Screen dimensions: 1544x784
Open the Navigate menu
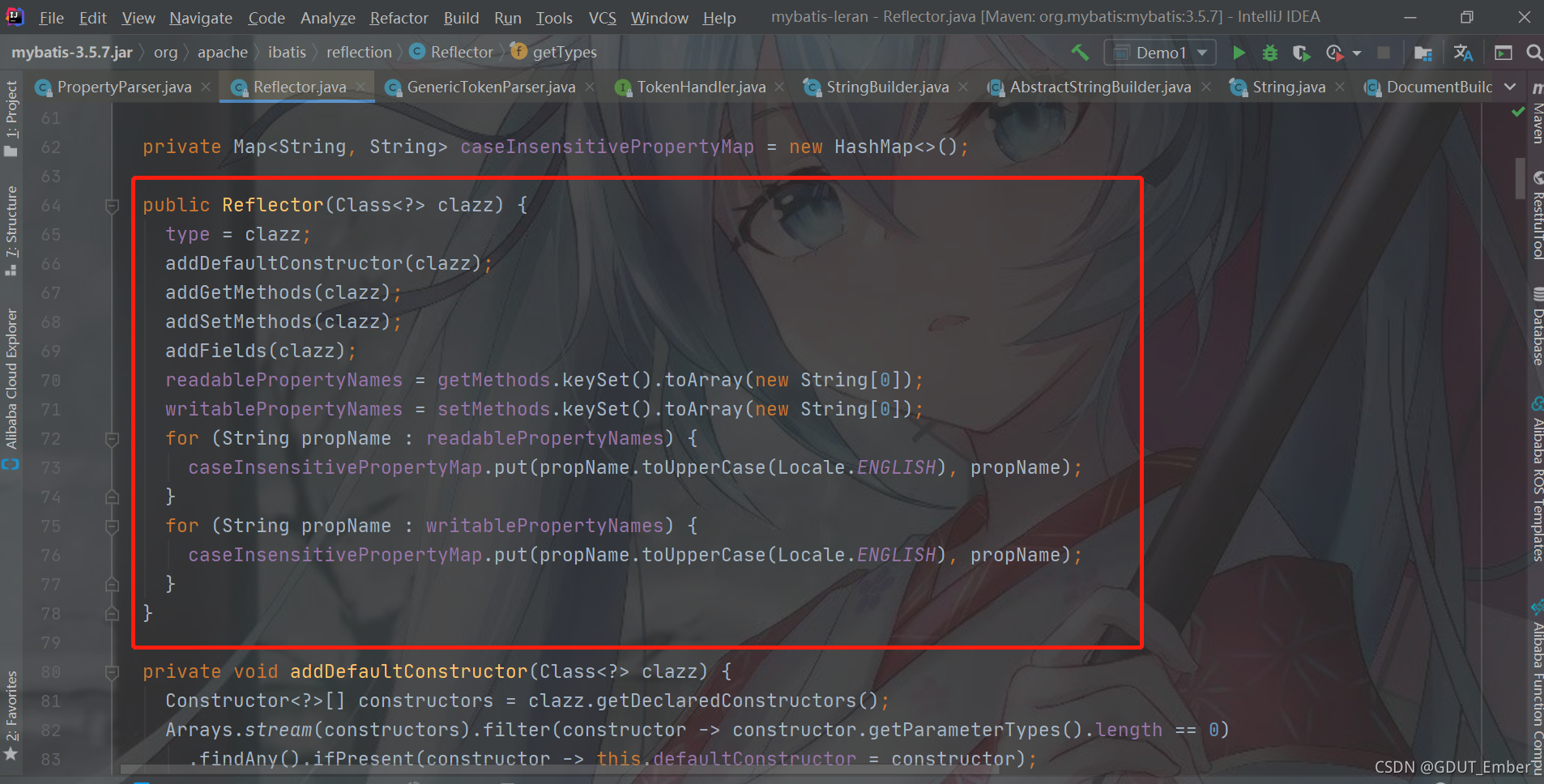pyautogui.click(x=201, y=18)
